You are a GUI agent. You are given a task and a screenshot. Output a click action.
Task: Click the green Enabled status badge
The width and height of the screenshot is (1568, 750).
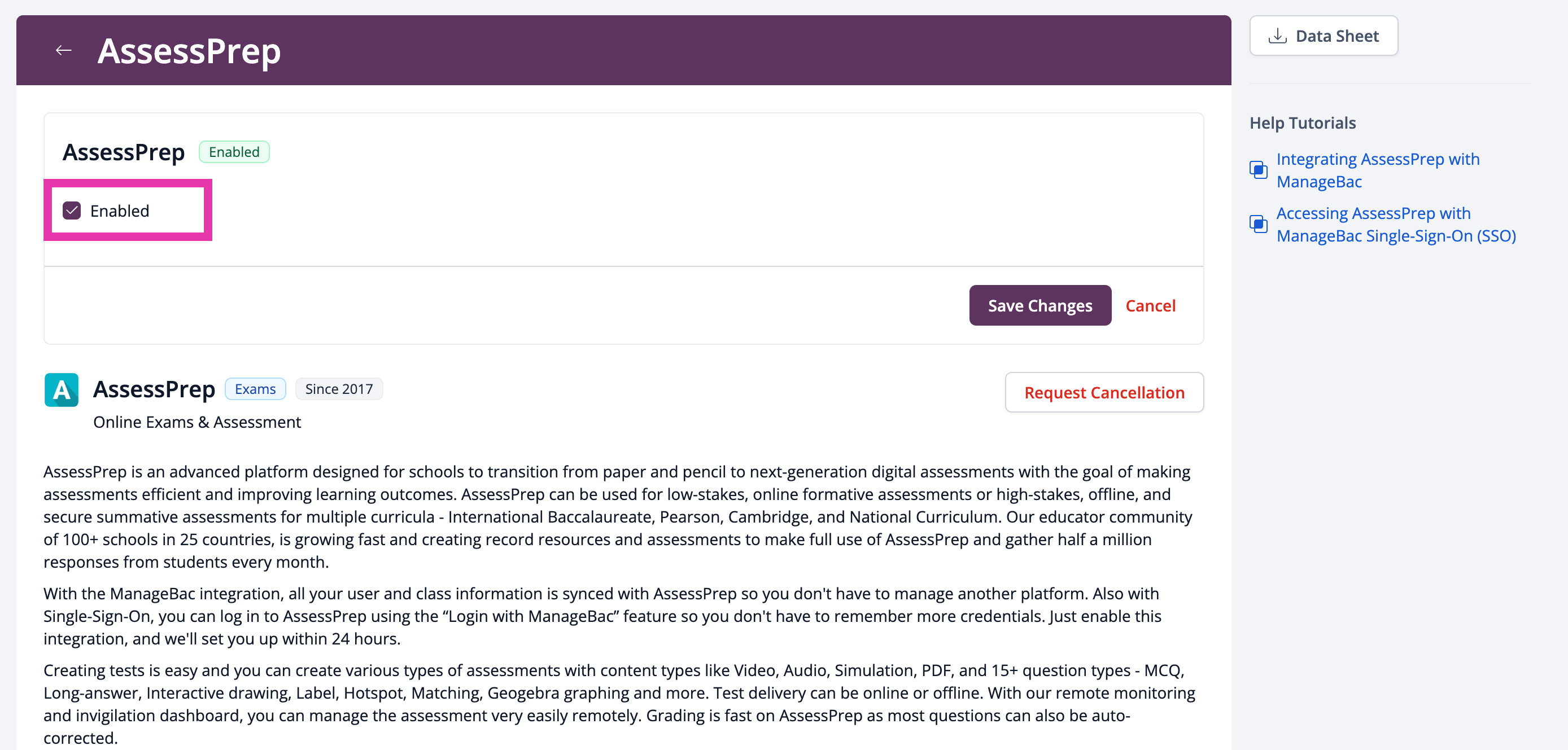(234, 152)
